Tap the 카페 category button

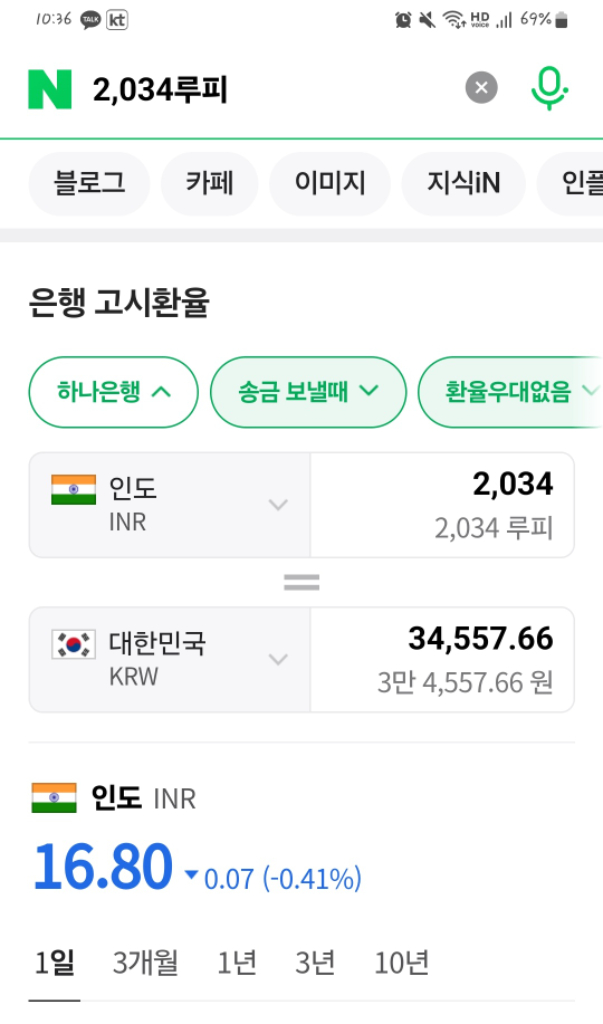coord(209,183)
